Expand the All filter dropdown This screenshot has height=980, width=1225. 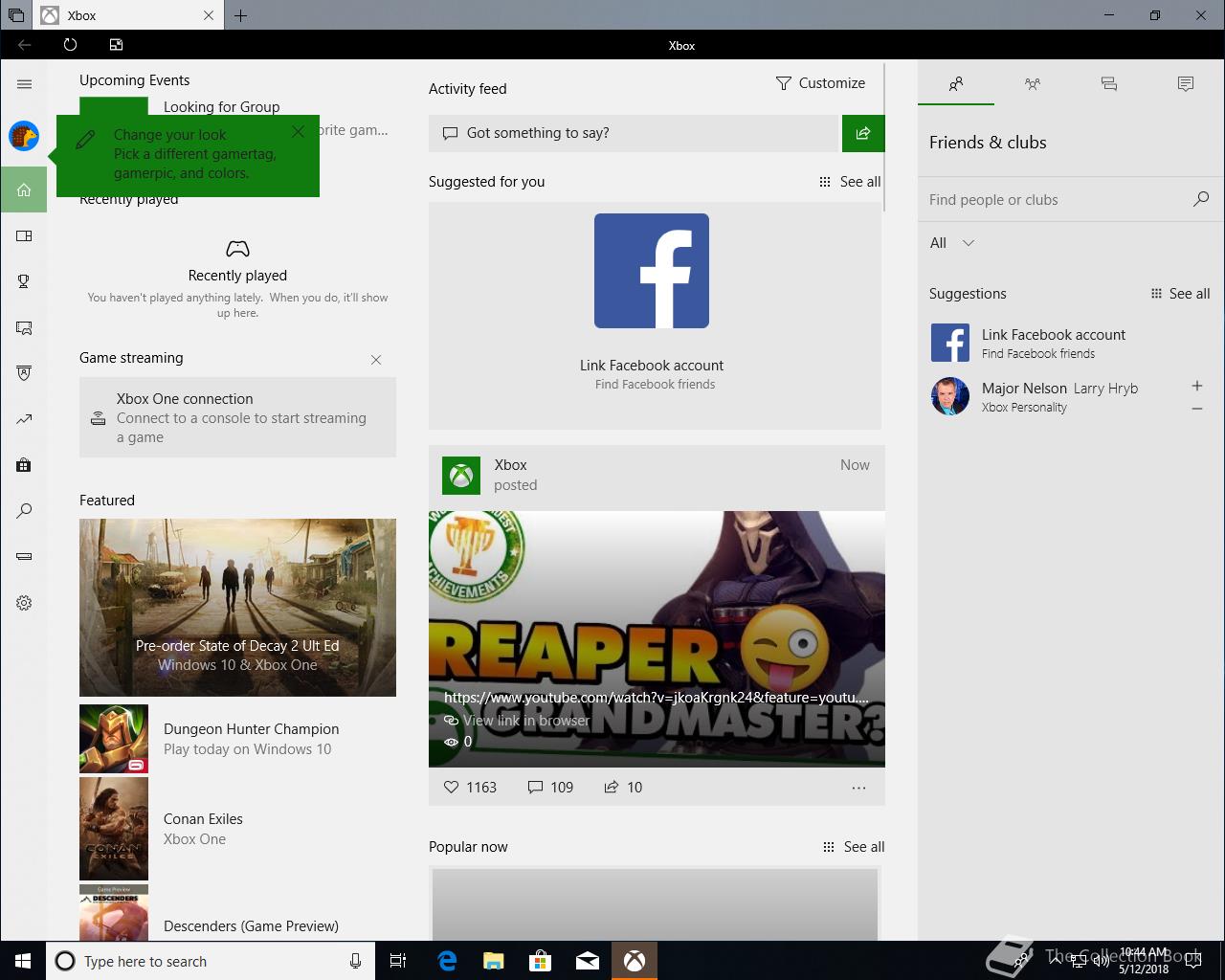pyautogui.click(x=952, y=243)
